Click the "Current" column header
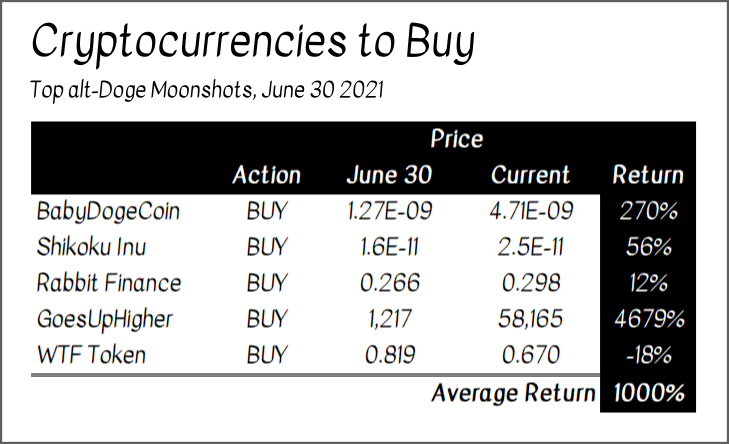 531,175
